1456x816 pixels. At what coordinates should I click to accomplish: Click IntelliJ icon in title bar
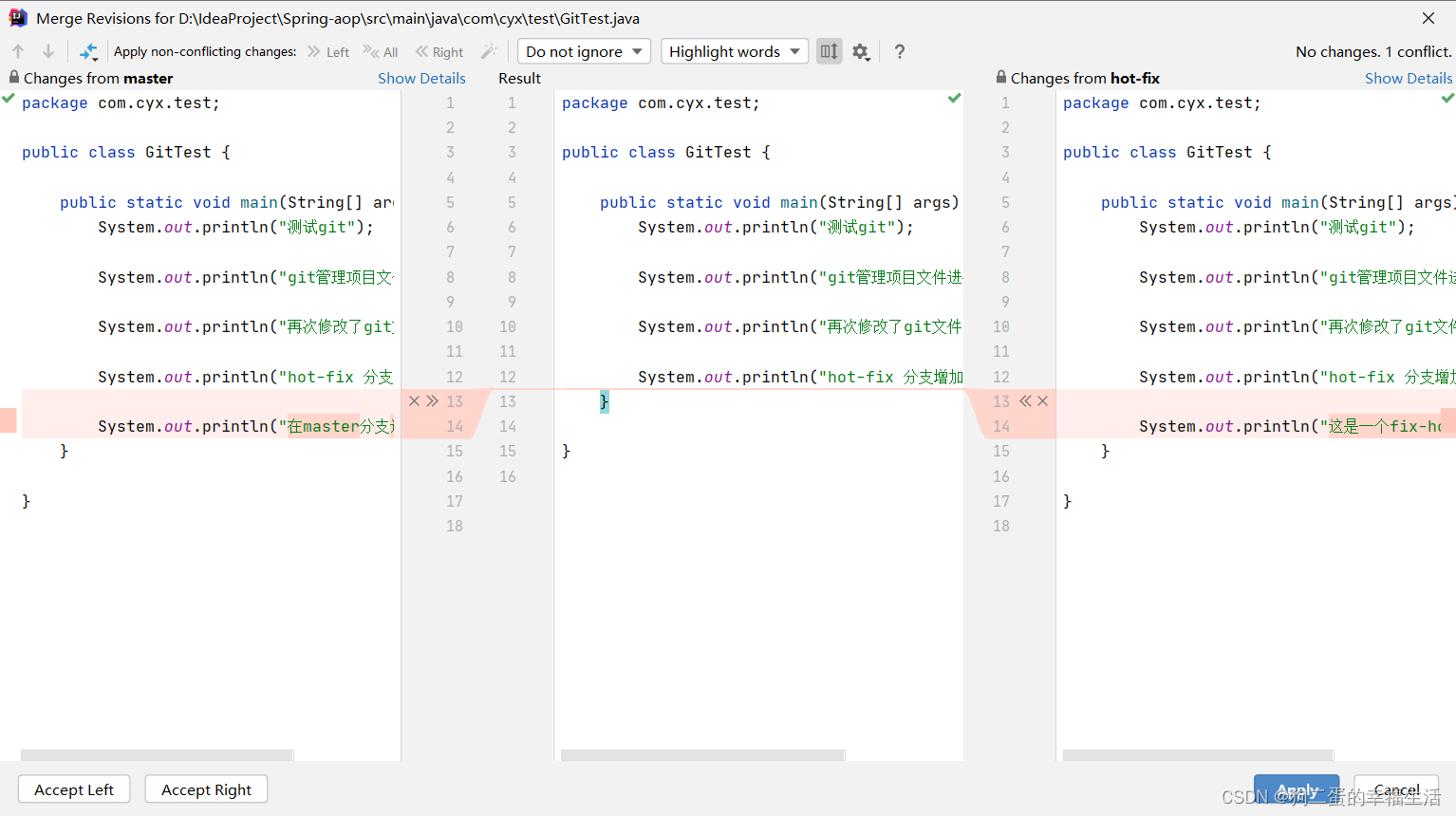pos(18,18)
